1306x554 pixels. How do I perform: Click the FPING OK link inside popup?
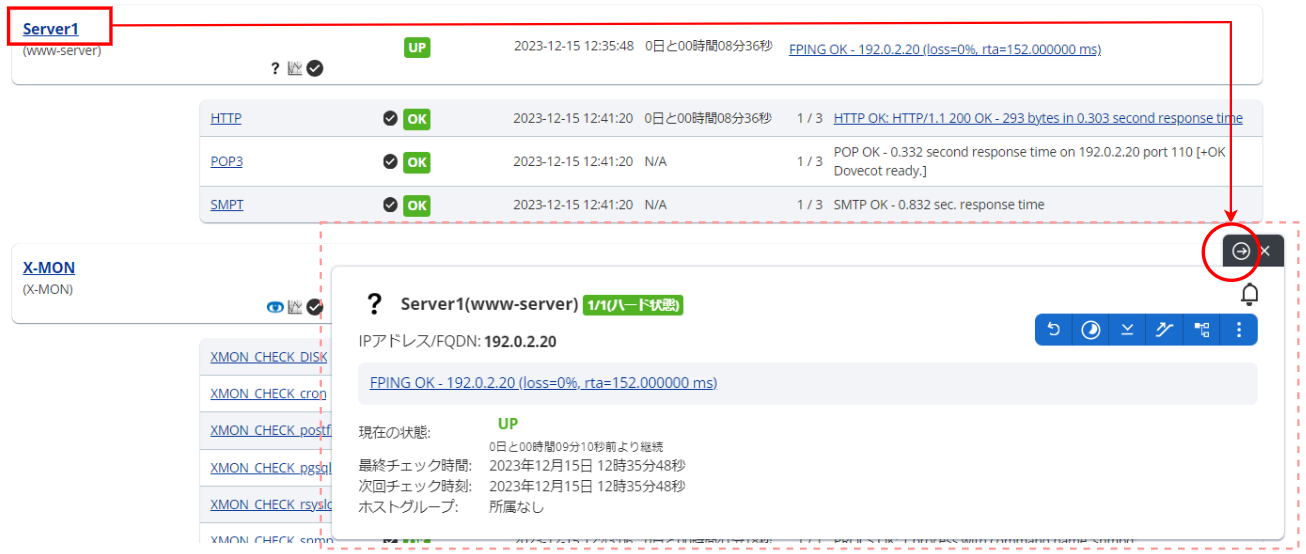pyautogui.click(x=543, y=383)
